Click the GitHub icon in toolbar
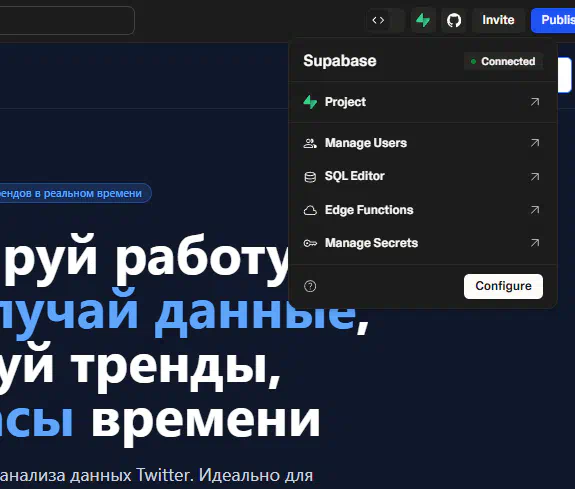 click(454, 20)
